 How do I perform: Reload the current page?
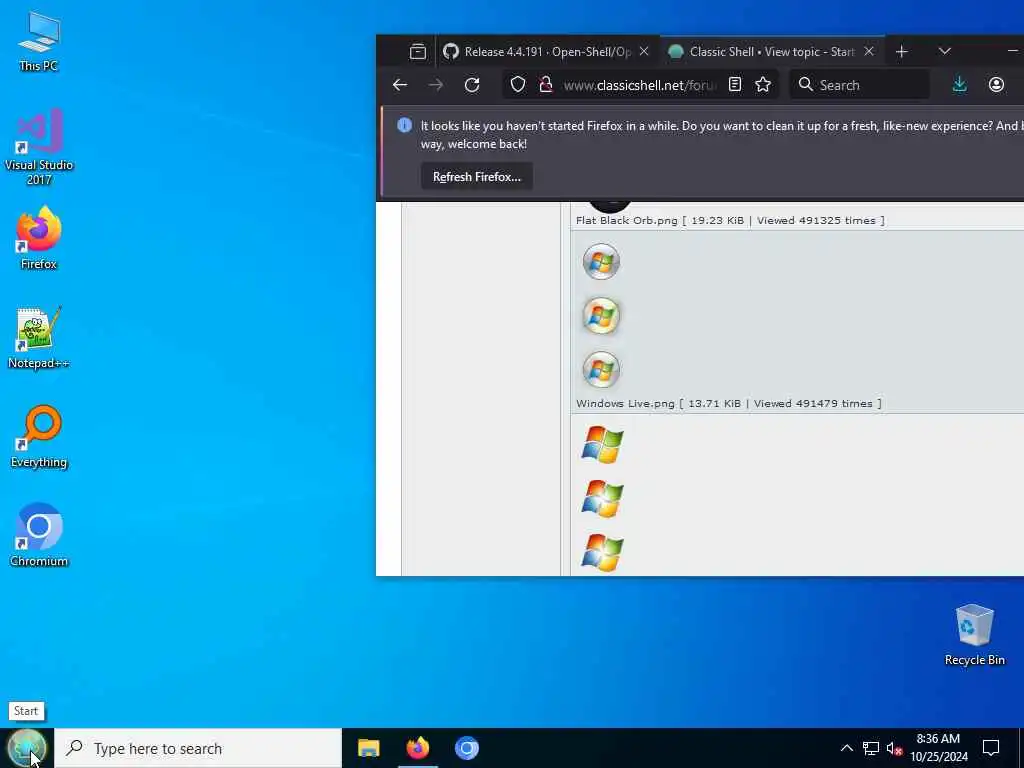pos(472,85)
